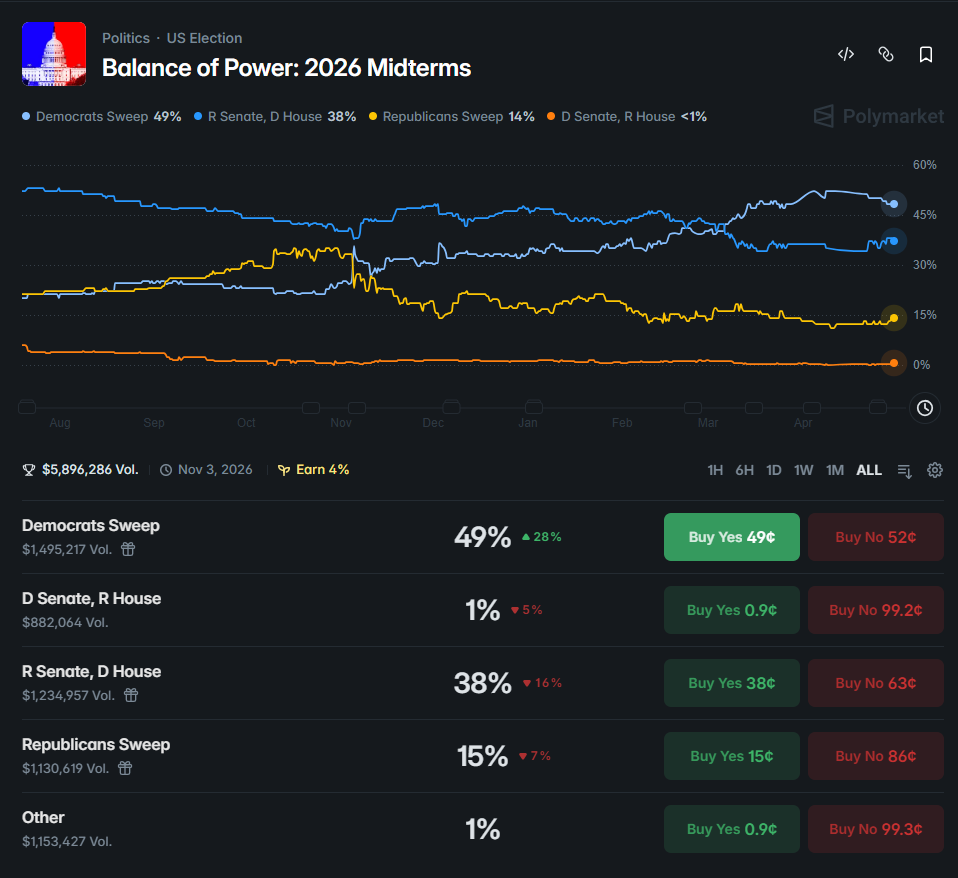The height and width of the screenshot is (878, 958).
Task: Select the ALL time range
Action: (869, 470)
